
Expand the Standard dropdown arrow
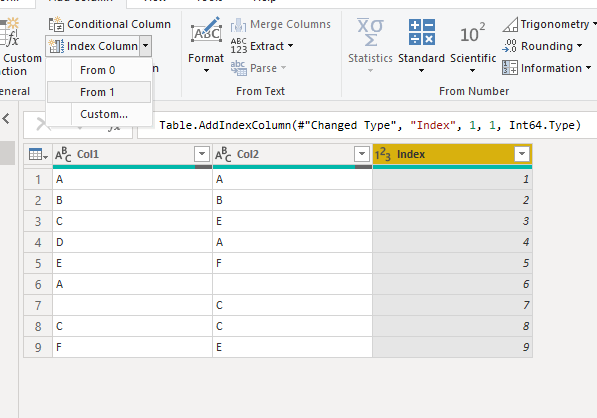[x=421, y=70]
